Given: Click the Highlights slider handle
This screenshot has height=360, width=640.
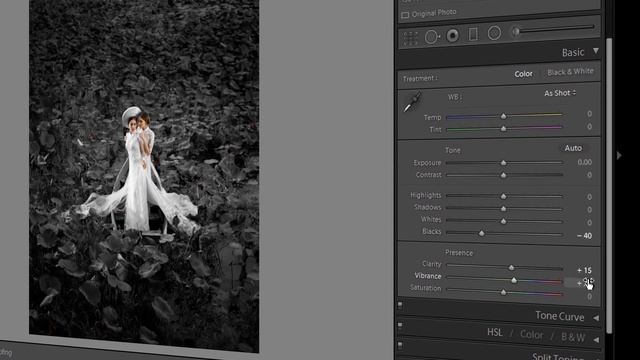Looking at the screenshot, I should (x=503, y=196).
